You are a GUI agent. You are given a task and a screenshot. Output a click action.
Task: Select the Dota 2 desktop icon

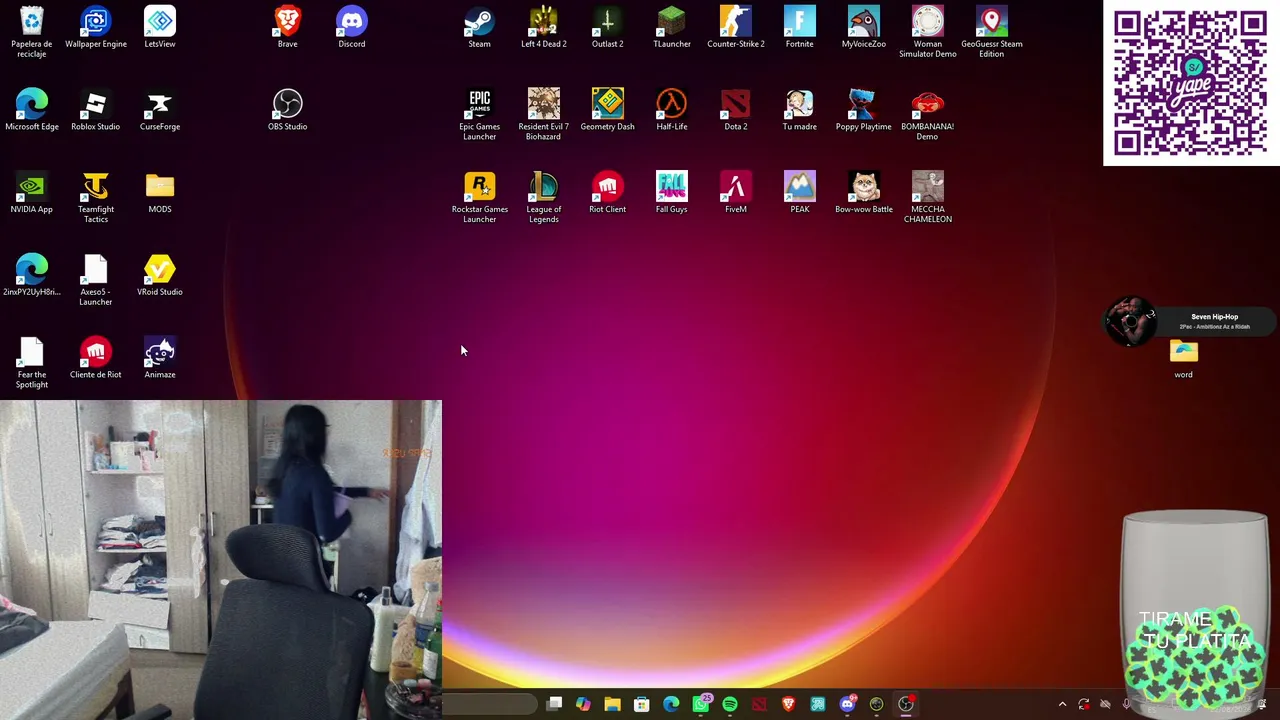pos(736,110)
